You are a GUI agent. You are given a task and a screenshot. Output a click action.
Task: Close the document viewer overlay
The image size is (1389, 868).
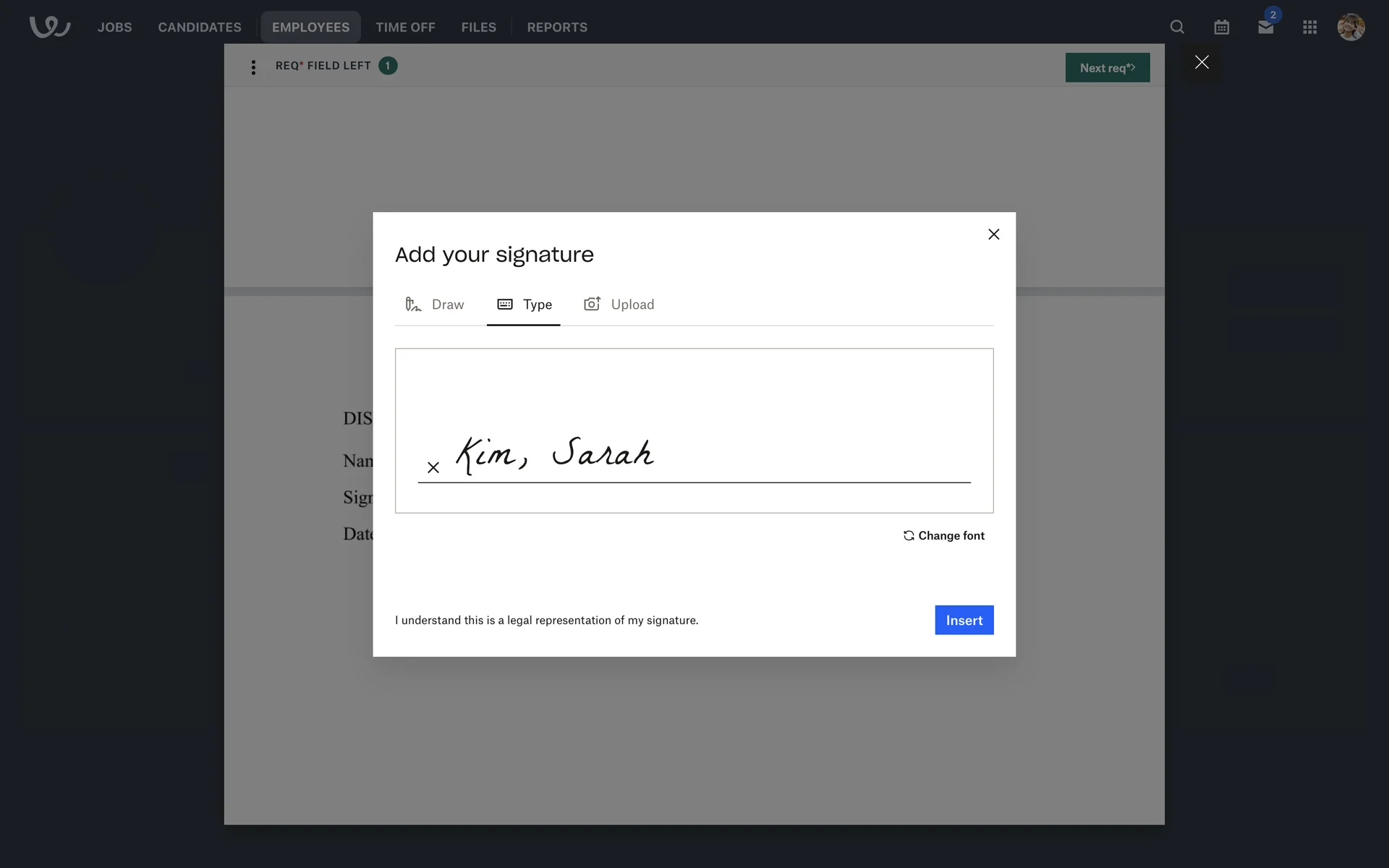[1202, 62]
